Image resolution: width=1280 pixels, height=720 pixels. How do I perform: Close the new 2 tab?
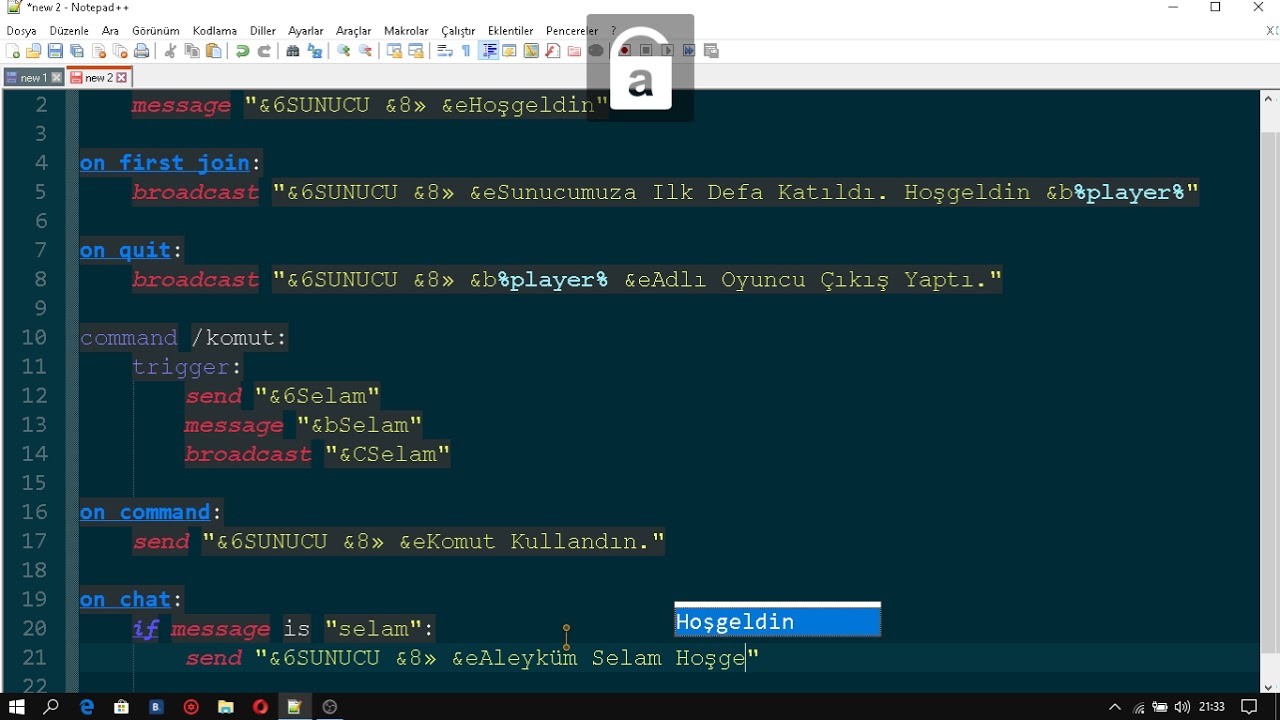pos(122,78)
